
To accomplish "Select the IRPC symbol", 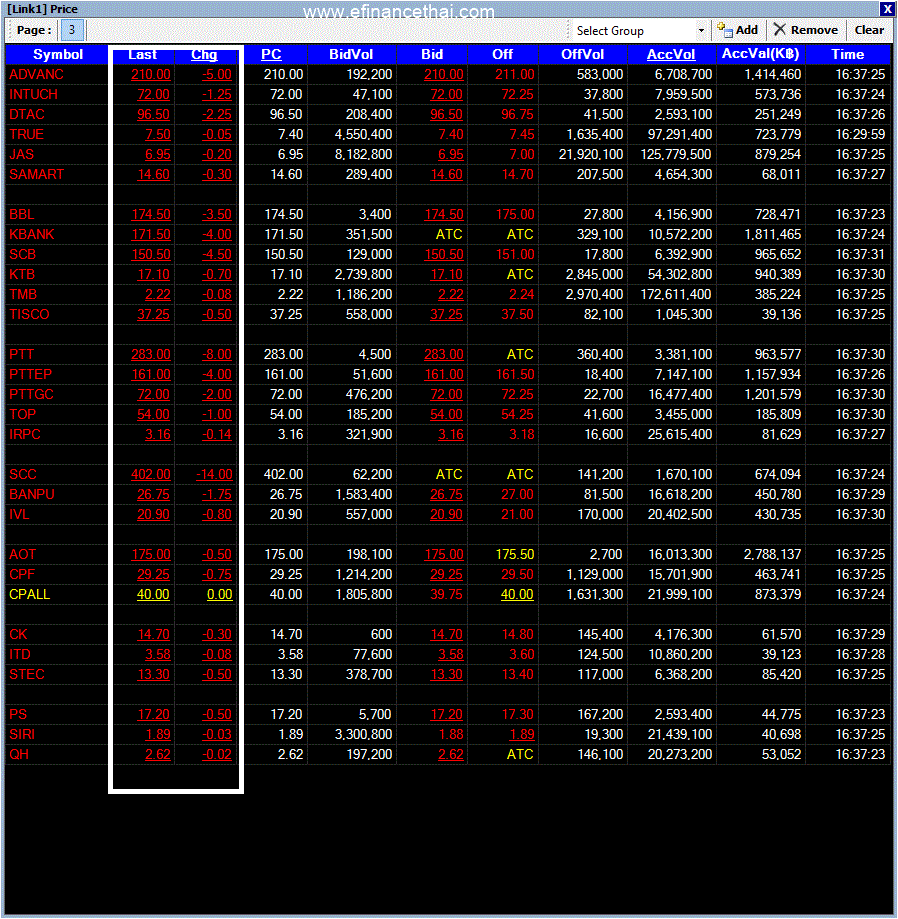I will pyautogui.click(x=25, y=434).
